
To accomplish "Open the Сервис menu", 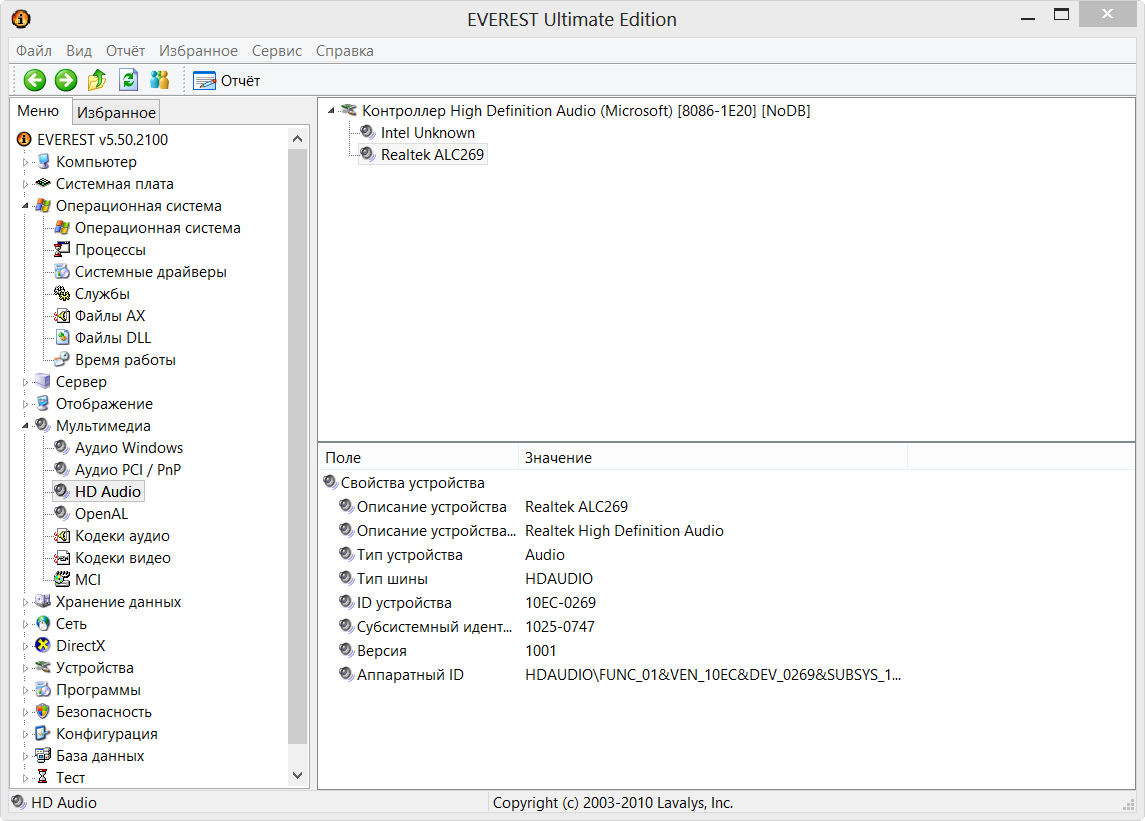I will coord(277,51).
